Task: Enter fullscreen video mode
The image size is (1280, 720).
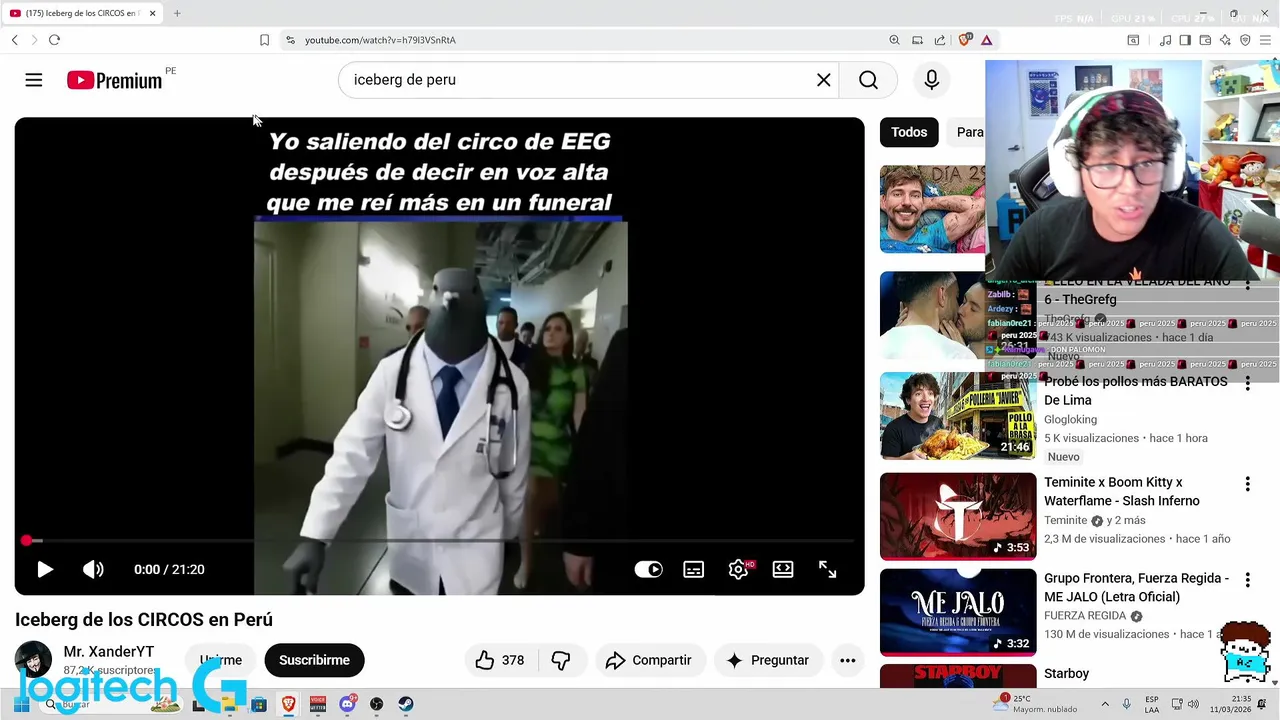Action: coord(828,569)
